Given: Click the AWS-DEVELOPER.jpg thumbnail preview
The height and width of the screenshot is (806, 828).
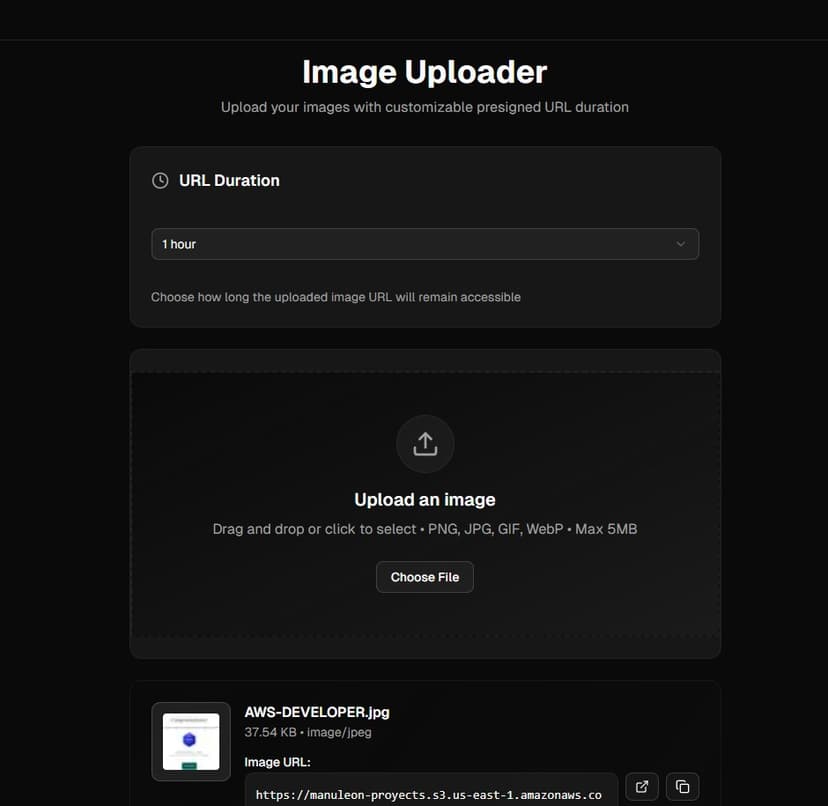Looking at the screenshot, I should pos(190,741).
